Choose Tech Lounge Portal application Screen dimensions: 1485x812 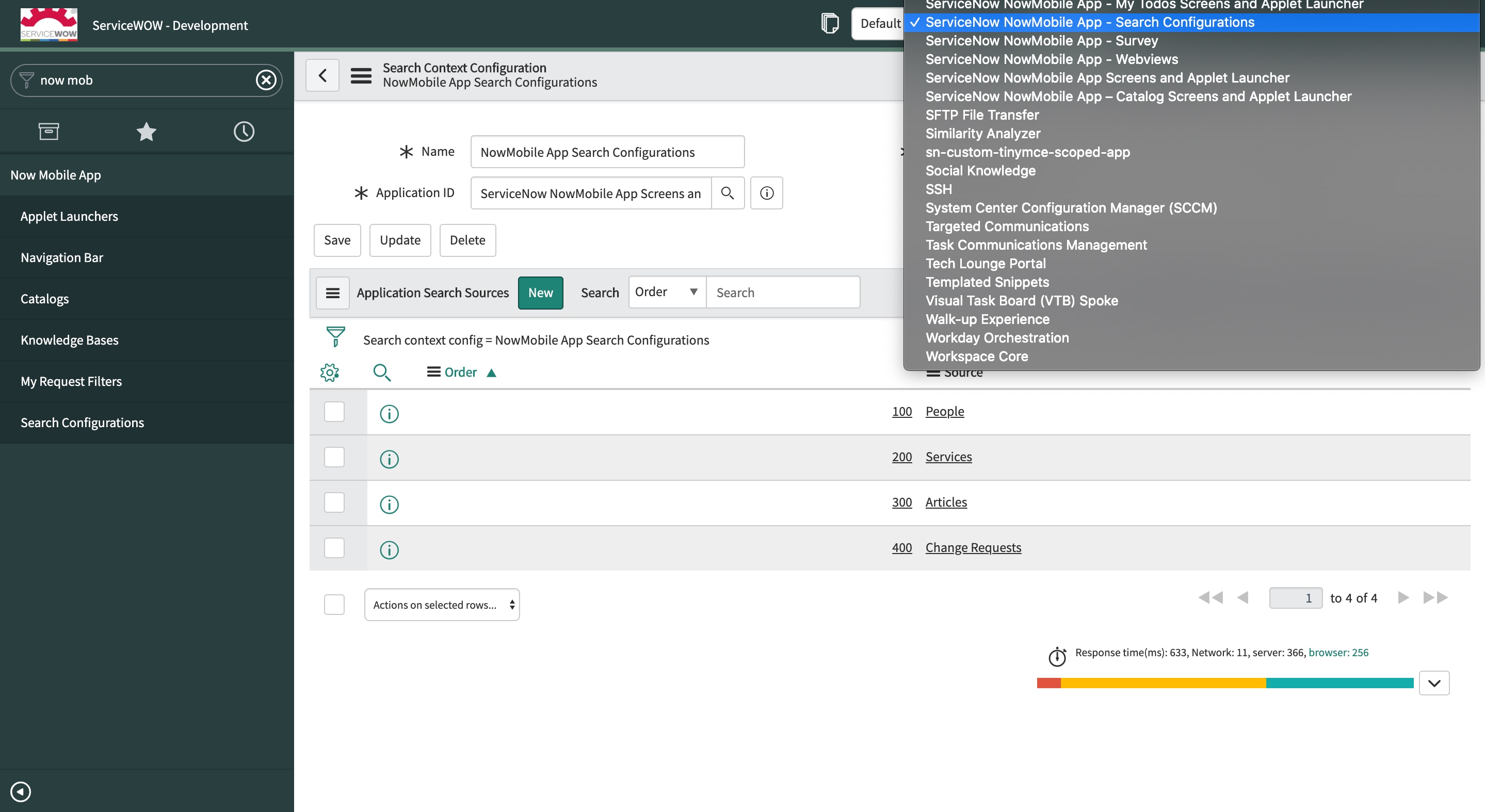click(x=985, y=264)
